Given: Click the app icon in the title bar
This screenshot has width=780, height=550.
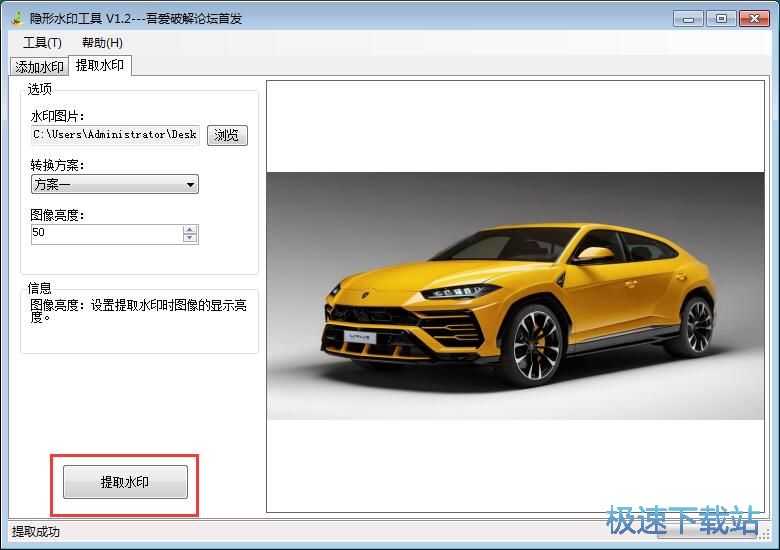Looking at the screenshot, I should coord(17,18).
